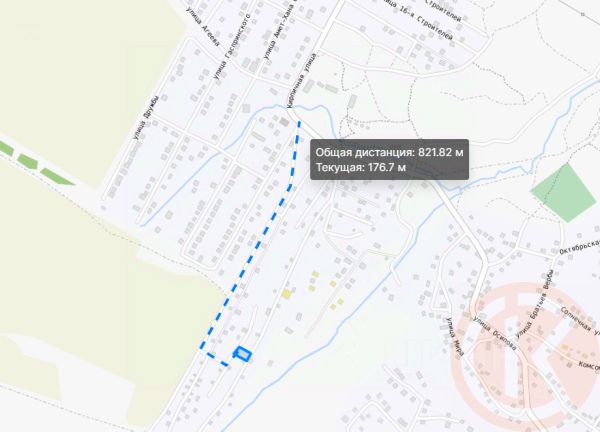
Task: Click the green park polygon on the right
Action: point(564,192)
